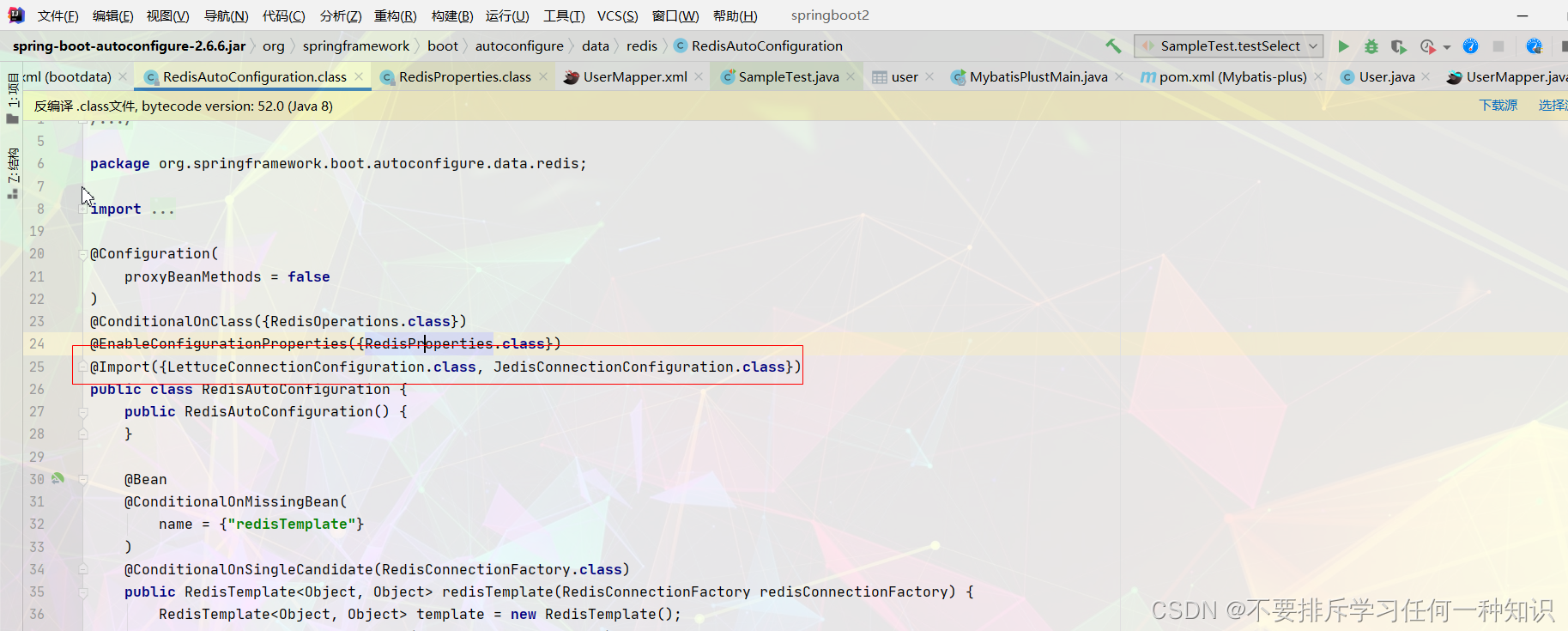
Task: Open the 构建(B) menu
Action: click(451, 15)
